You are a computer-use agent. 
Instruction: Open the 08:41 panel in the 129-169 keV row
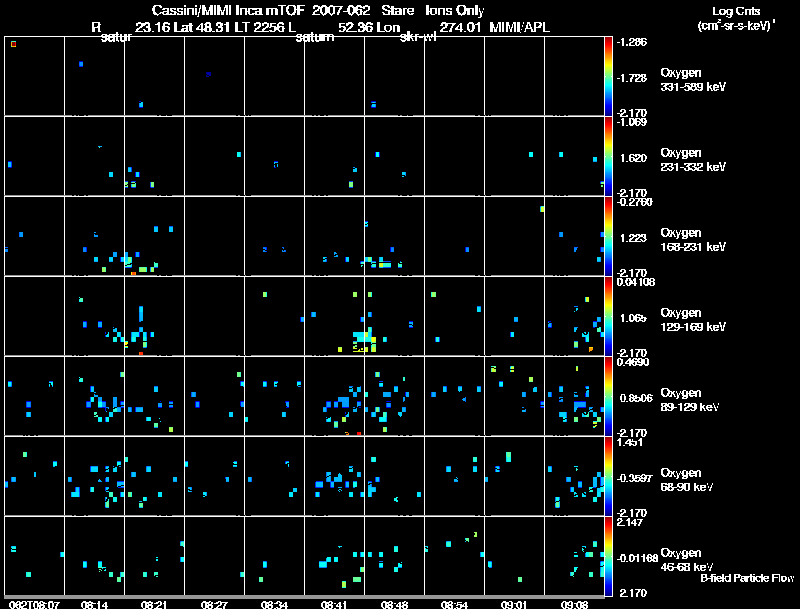(x=334, y=316)
